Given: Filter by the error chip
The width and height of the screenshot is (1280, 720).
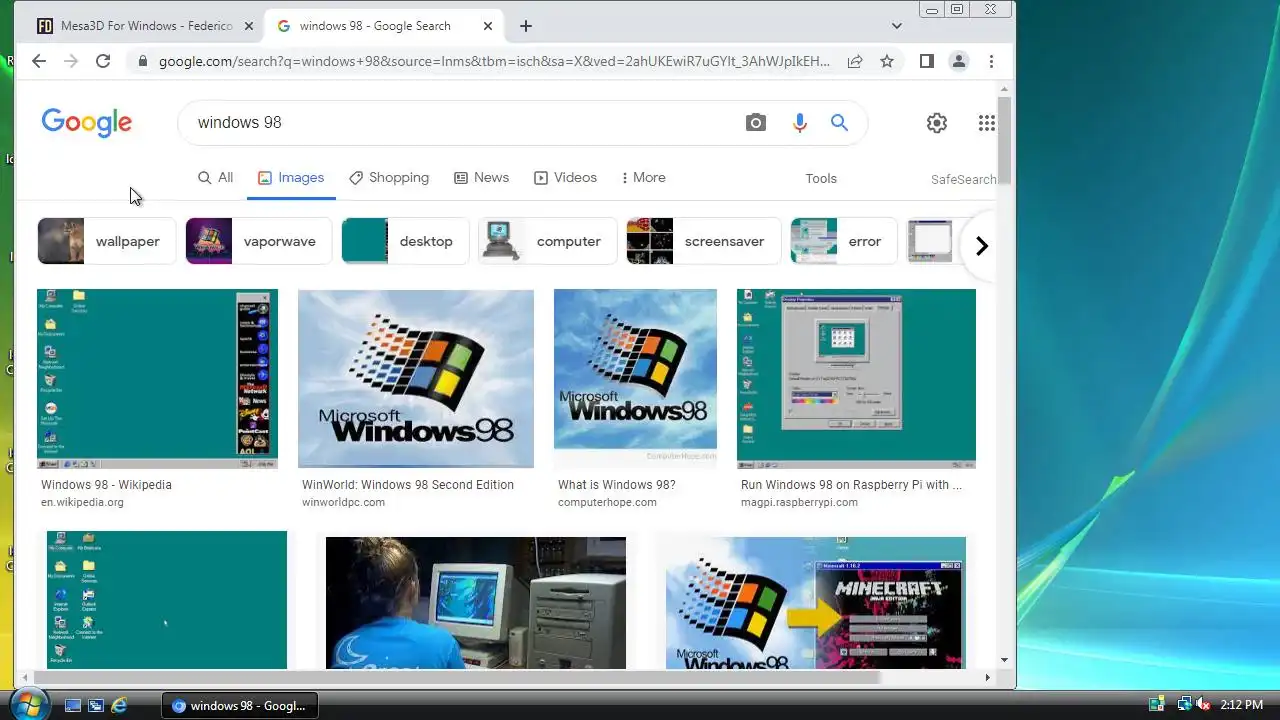Looking at the screenshot, I should coord(843,241).
